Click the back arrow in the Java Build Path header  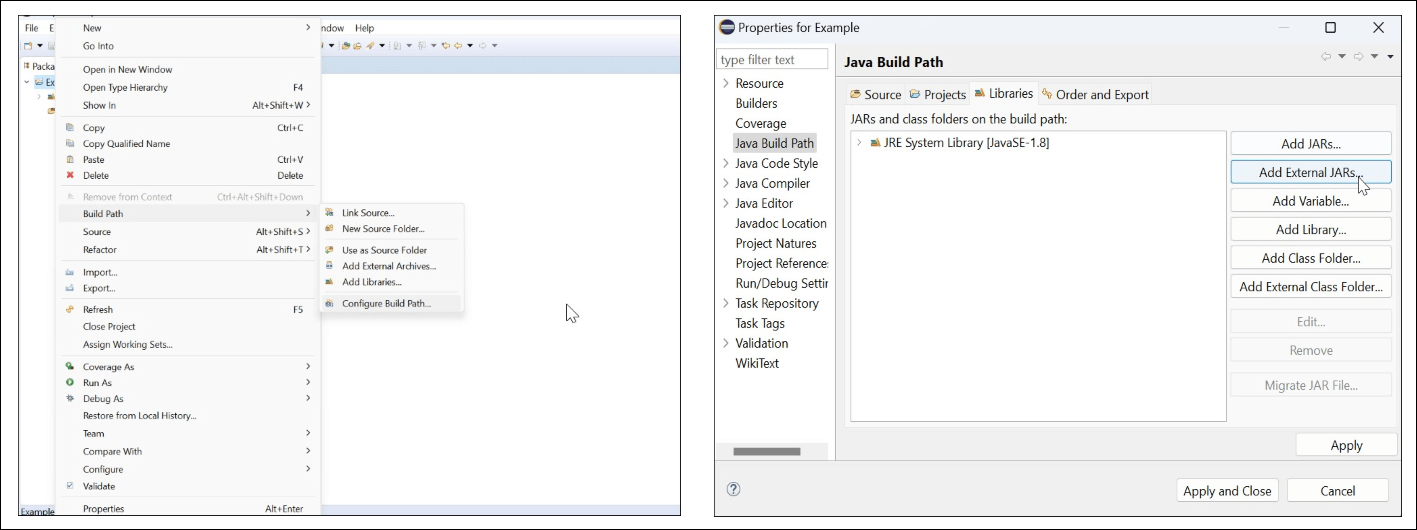1326,57
